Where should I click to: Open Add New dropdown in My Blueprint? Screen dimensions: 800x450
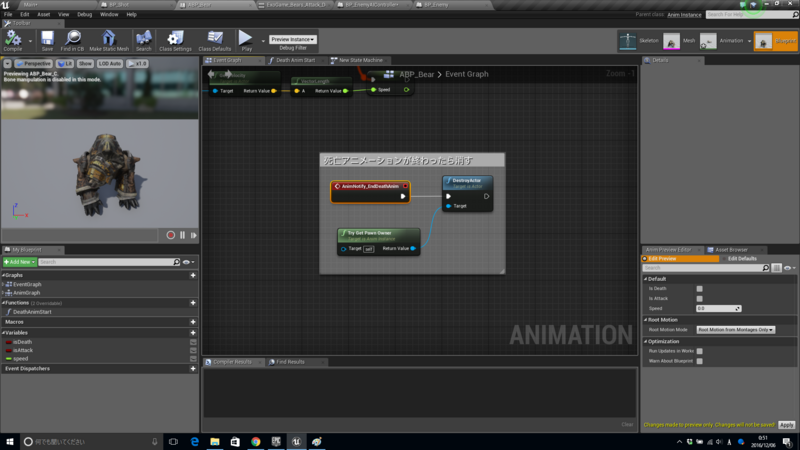[19, 262]
